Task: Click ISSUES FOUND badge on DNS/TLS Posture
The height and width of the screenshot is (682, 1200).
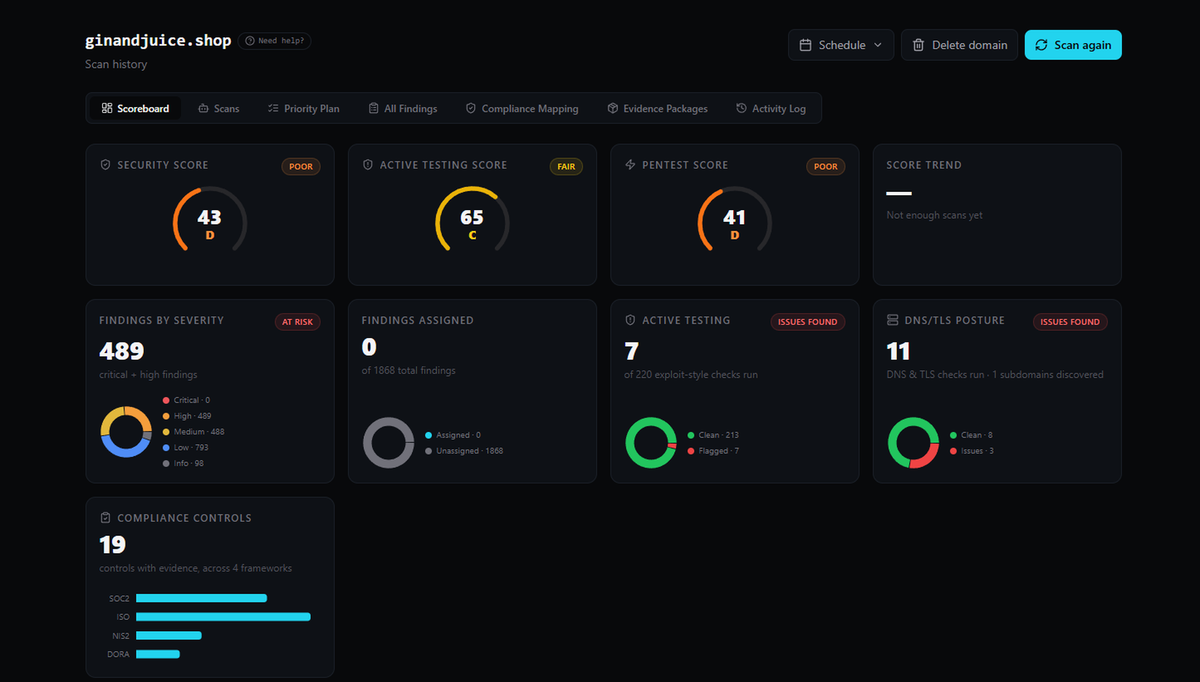Action: click(x=1070, y=322)
